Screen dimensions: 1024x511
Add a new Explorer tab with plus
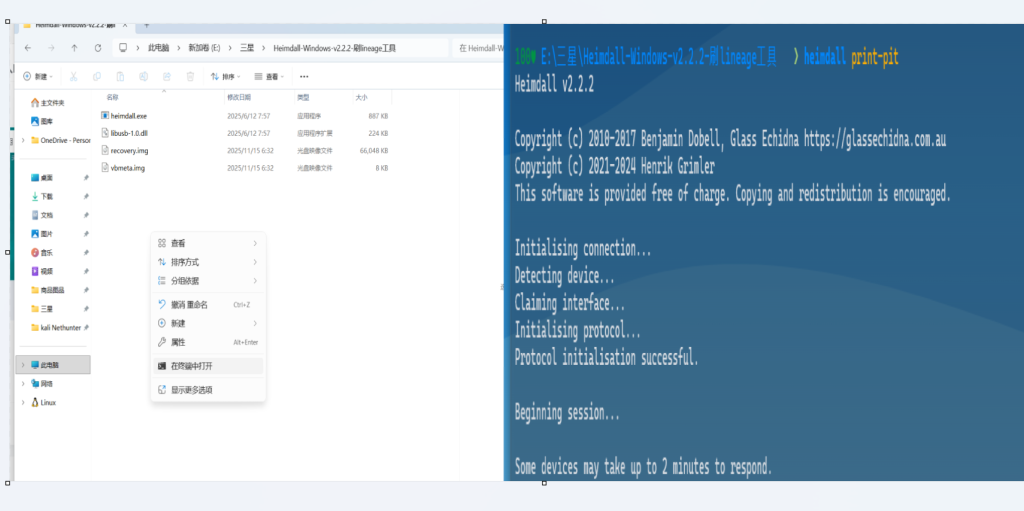click(x=146, y=25)
